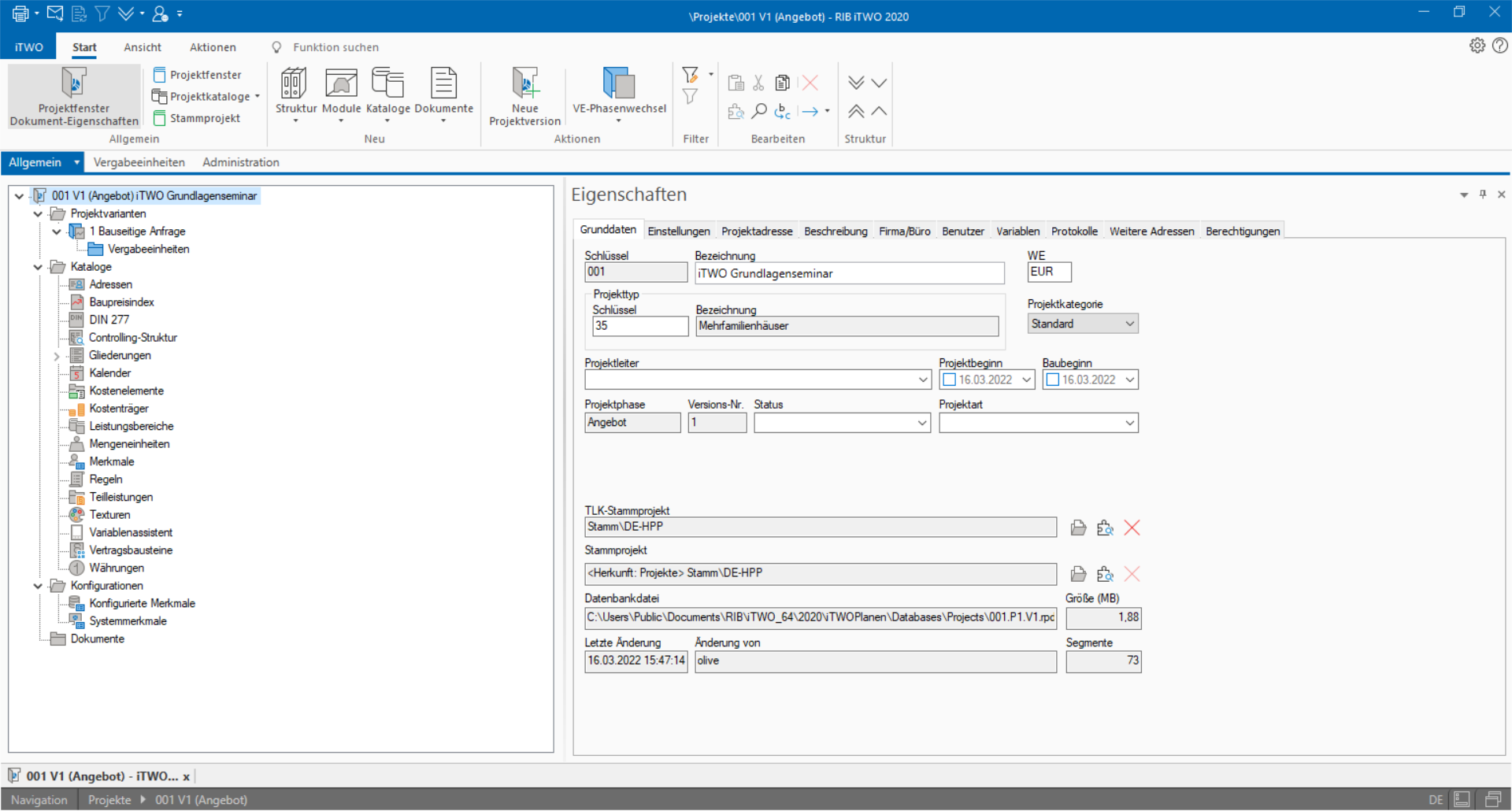This screenshot has width=1512, height=811.
Task: Click the blue arrow go-to icon
Action: [810, 111]
